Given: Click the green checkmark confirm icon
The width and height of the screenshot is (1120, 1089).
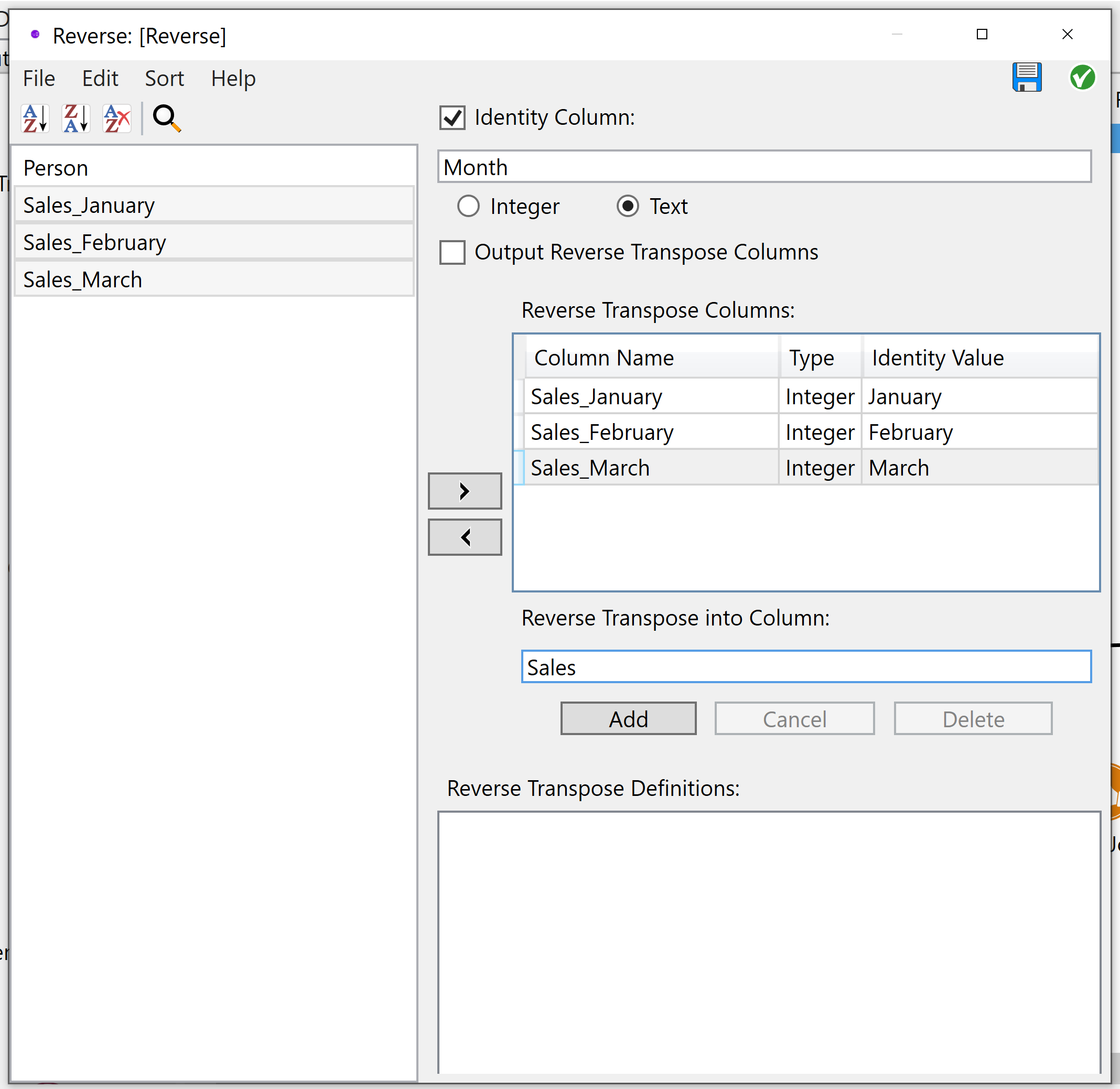Looking at the screenshot, I should point(1082,77).
